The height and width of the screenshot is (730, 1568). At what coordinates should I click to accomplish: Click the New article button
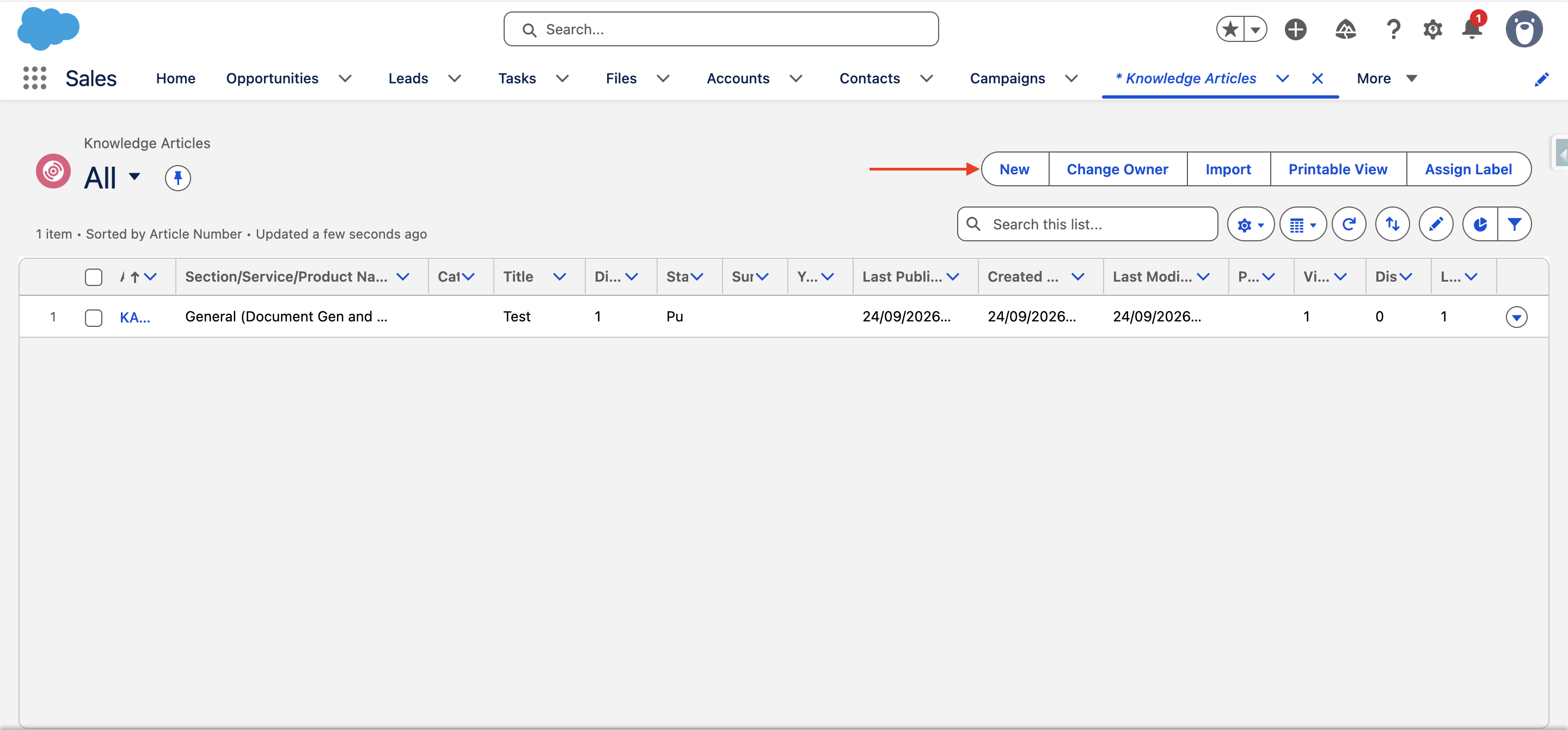(x=1015, y=169)
